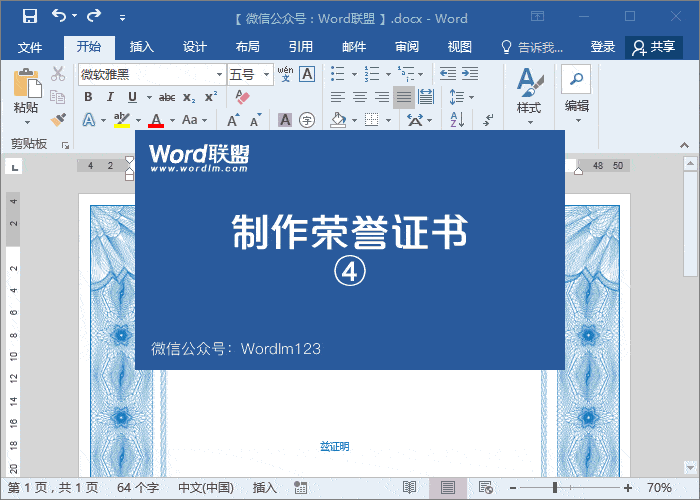Click the scissors Cut icon
Image resolution: width=700 pixels, height=500 pixels.
coord(58,74)
